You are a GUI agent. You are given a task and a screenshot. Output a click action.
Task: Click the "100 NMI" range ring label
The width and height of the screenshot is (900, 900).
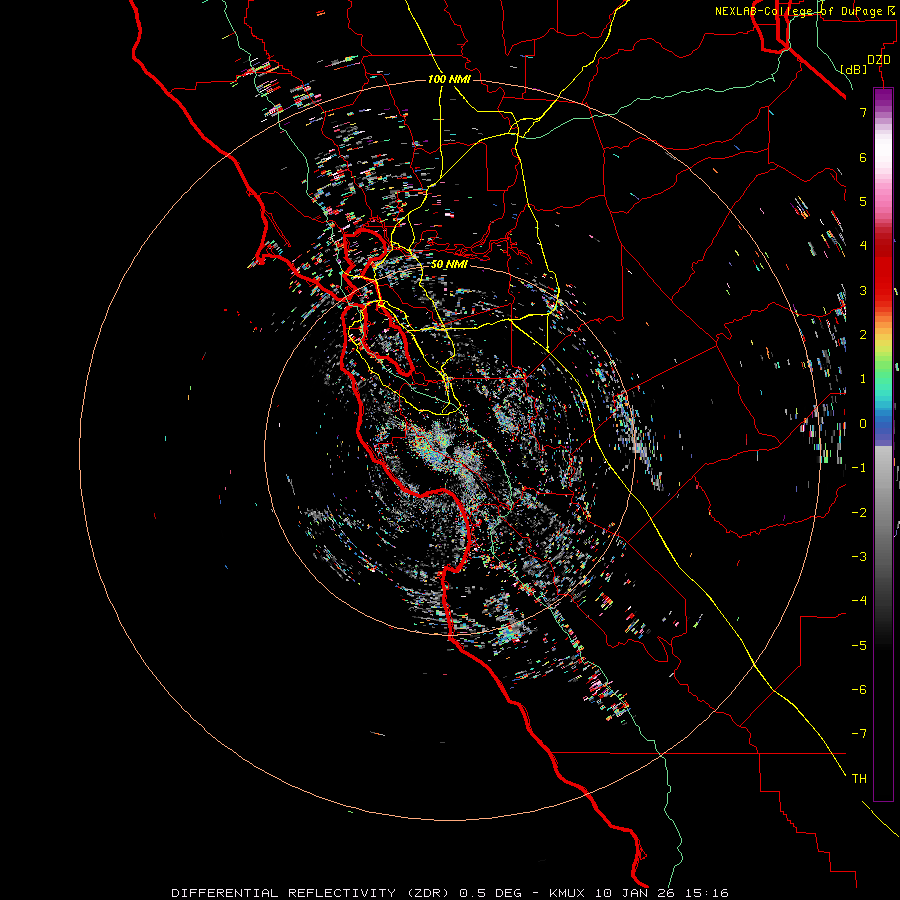point(449,79)
